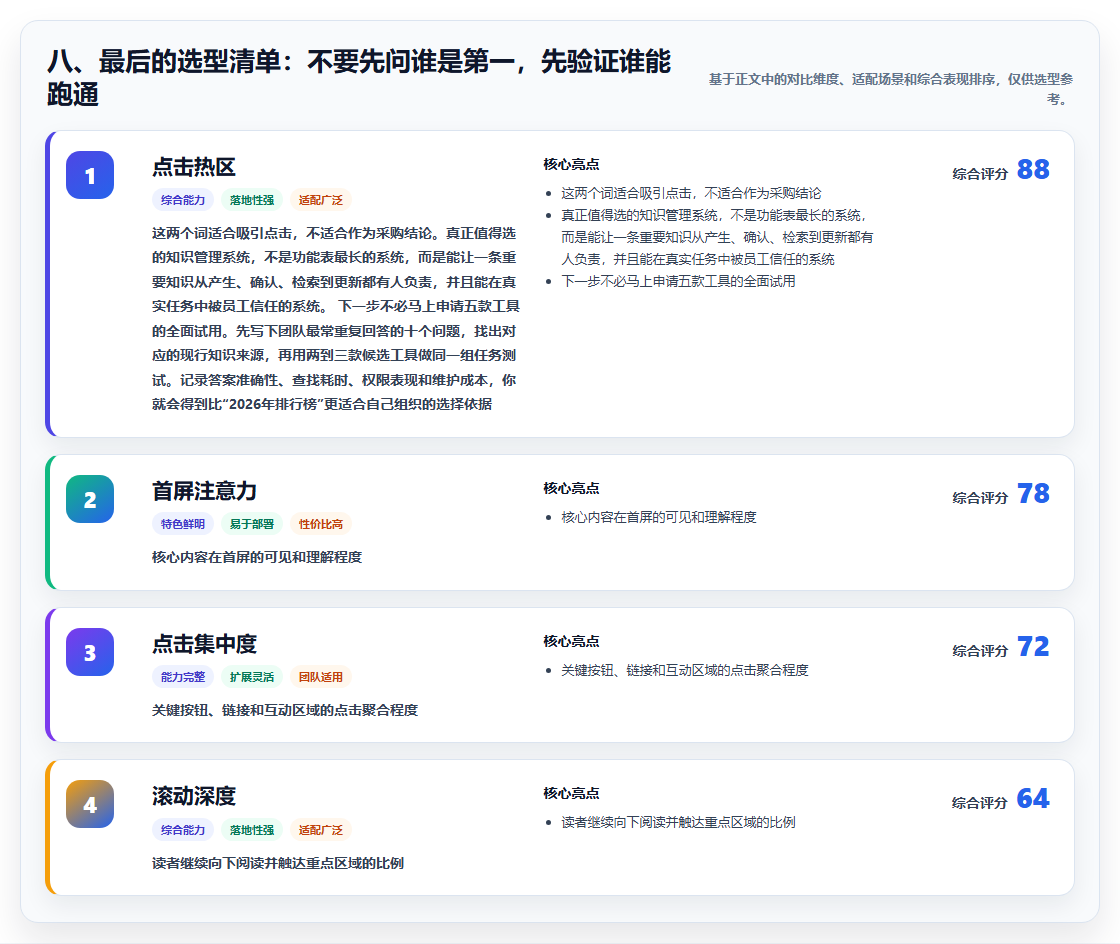Screen dimensions: 1120x944
Task: Select the 易于部署 tag
Action: point(252,524)
